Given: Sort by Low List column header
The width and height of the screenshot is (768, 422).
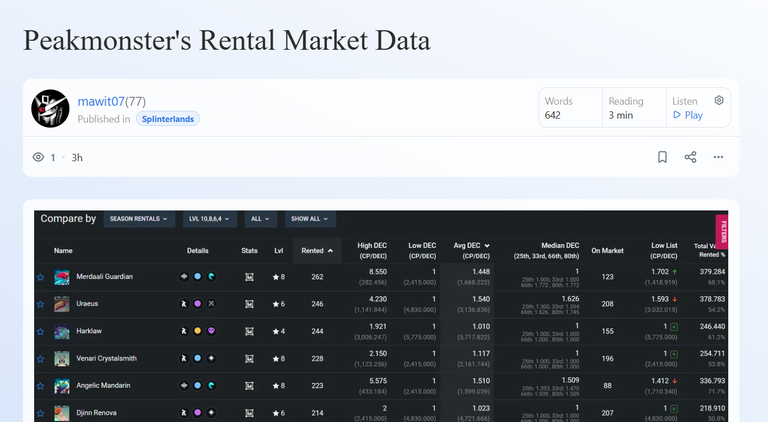Looking at the screenshot, I should [x=664, y=251].
